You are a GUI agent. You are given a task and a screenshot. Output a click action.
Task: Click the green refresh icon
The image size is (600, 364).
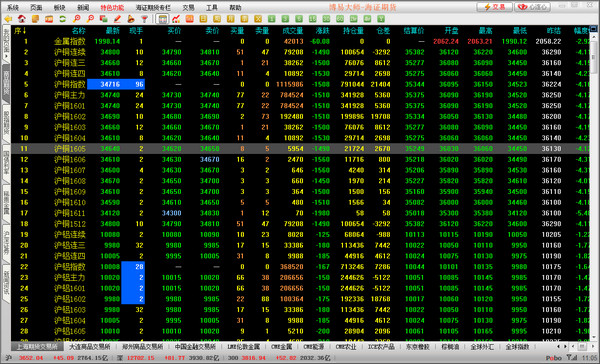[62, 19]
